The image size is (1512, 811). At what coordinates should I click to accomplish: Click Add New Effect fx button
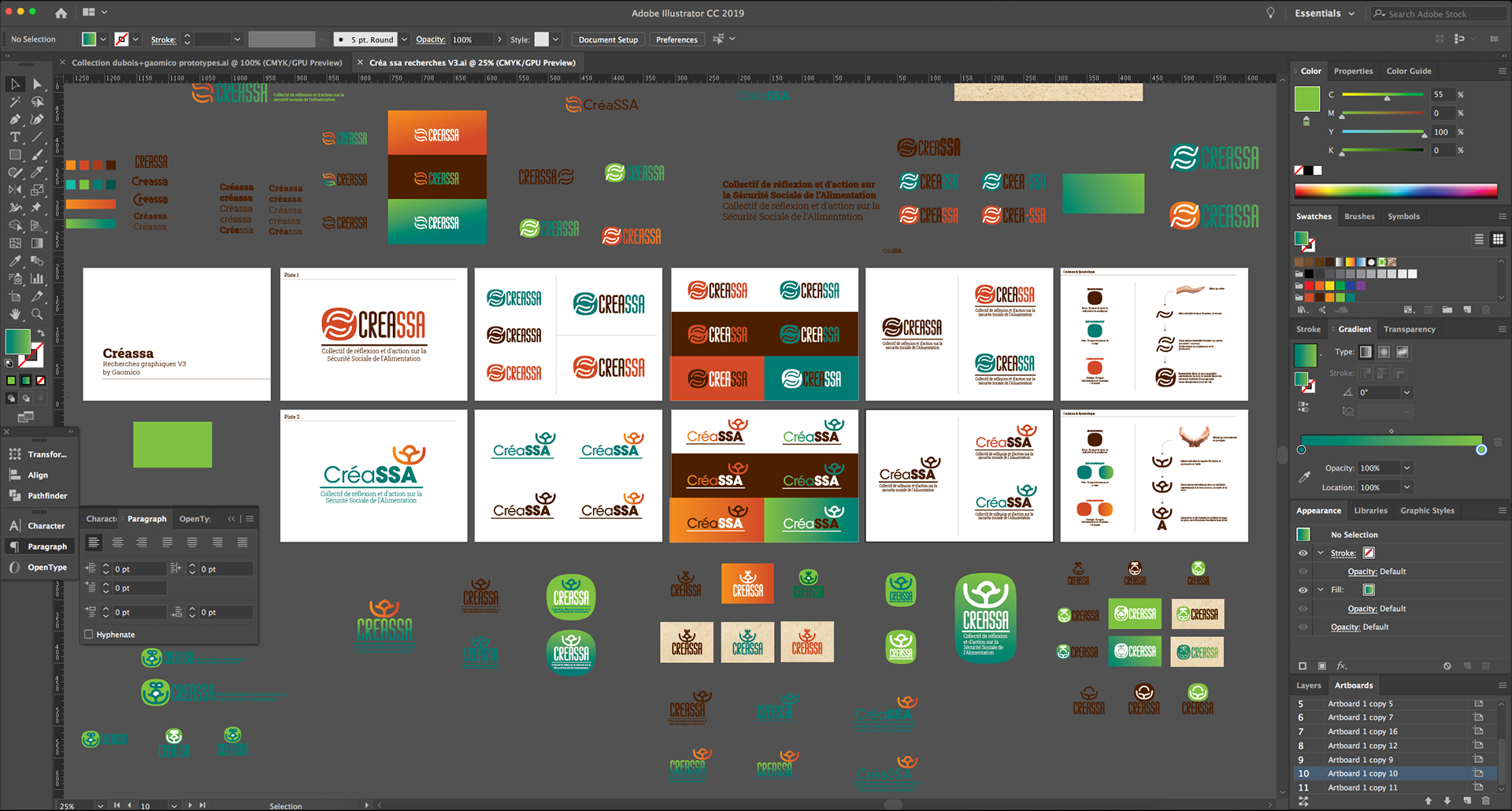[1342, 666]
